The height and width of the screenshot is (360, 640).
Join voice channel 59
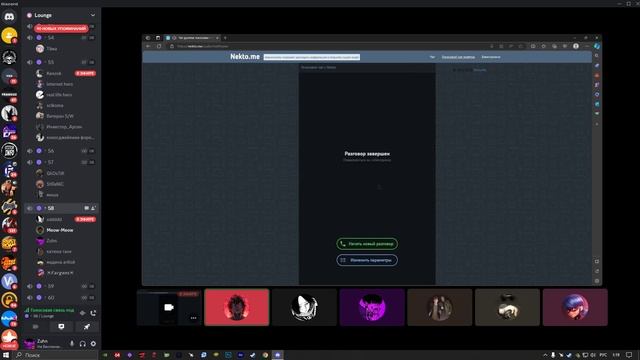click(x=61, y=286)
